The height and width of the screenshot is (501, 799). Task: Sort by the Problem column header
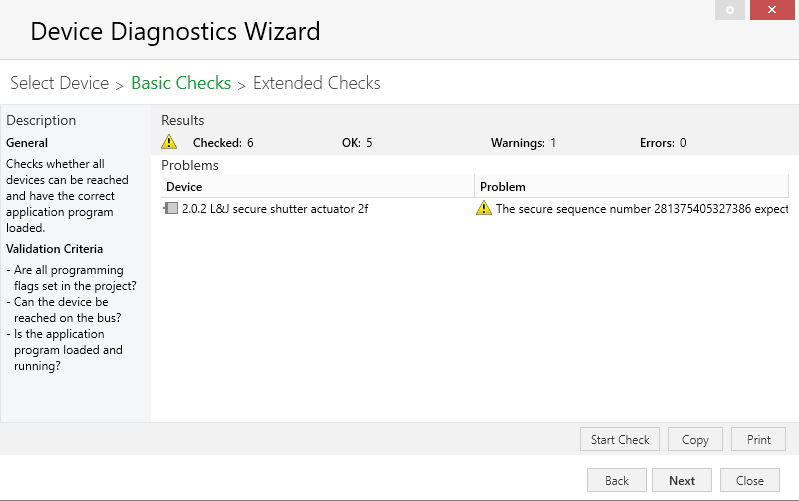[631, 187]
